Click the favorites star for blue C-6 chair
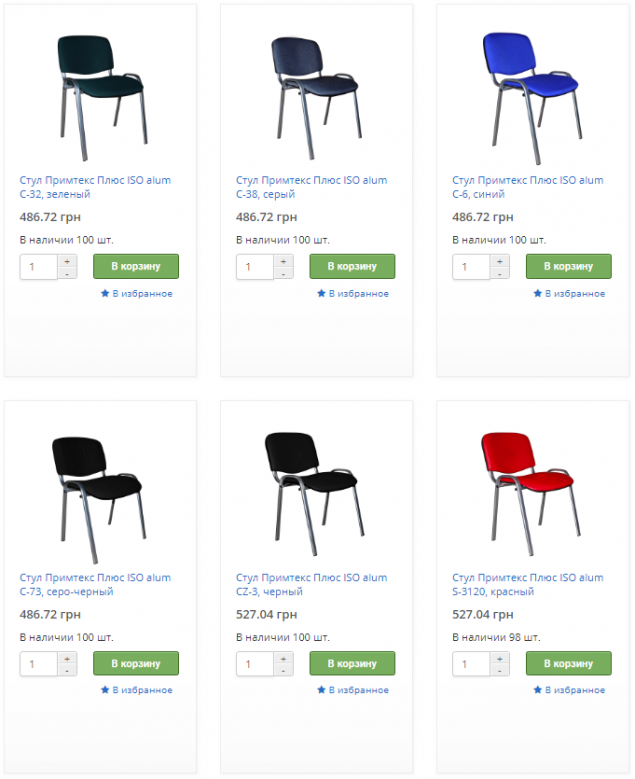 (538, 293)
